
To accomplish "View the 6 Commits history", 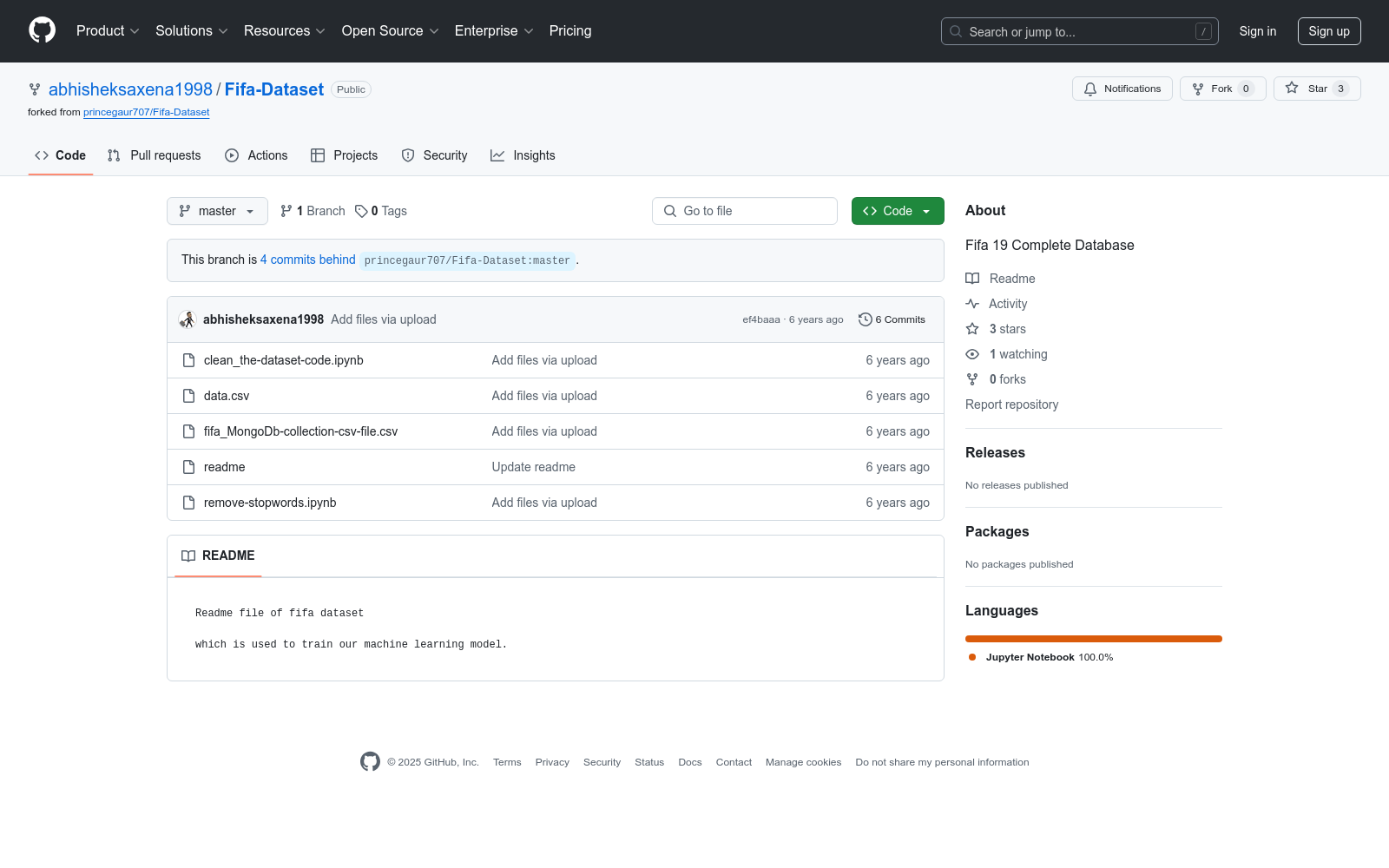I will [x=892, y=319].
